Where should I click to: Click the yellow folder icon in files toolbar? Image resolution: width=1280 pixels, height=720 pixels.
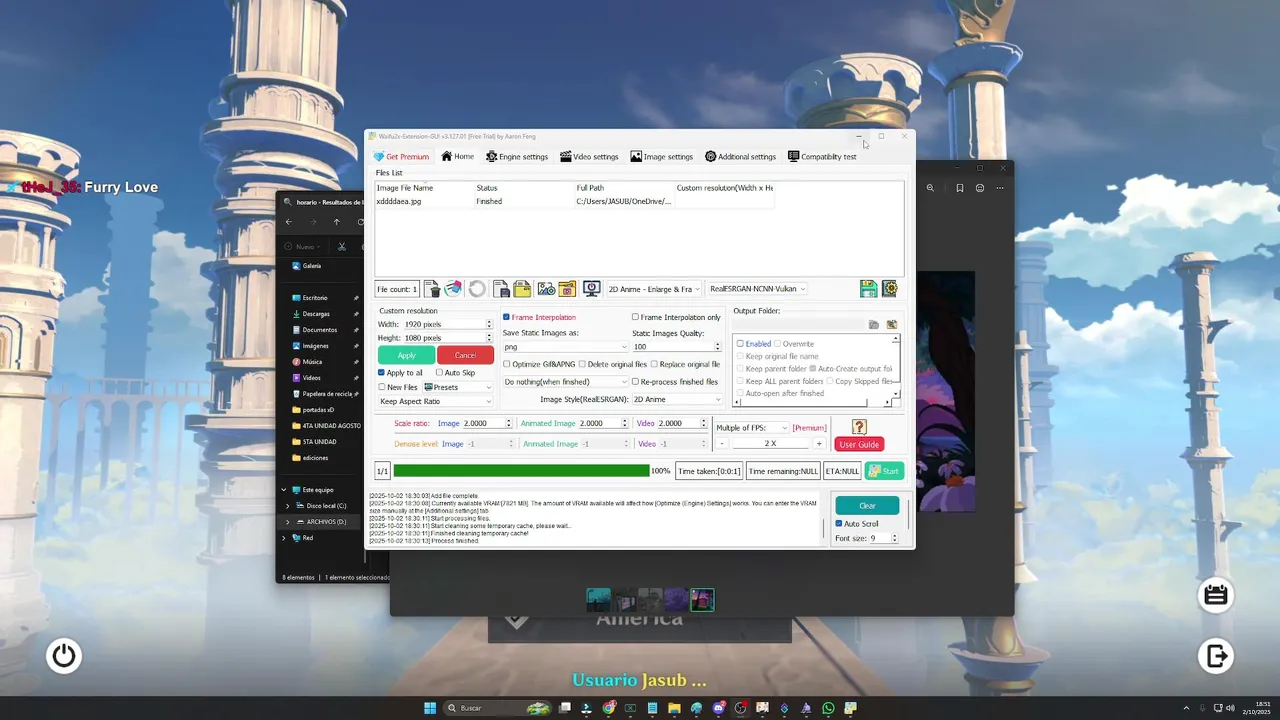click(522, 289)
